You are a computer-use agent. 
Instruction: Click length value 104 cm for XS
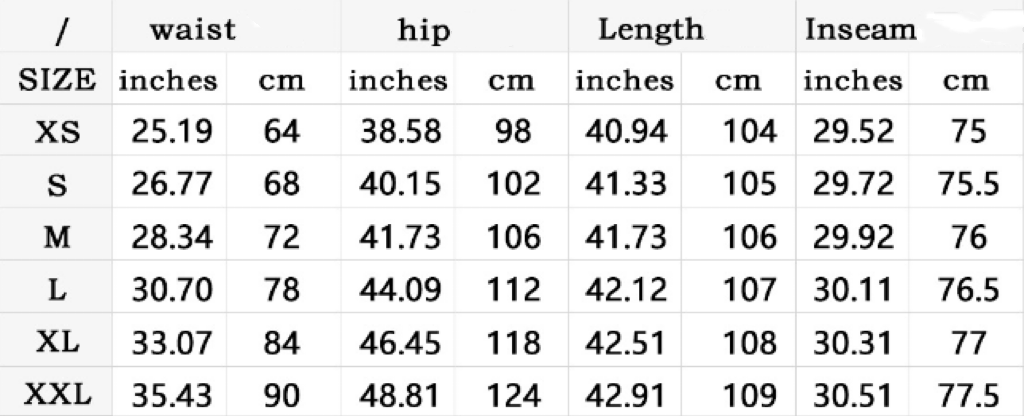coord(750,132)
